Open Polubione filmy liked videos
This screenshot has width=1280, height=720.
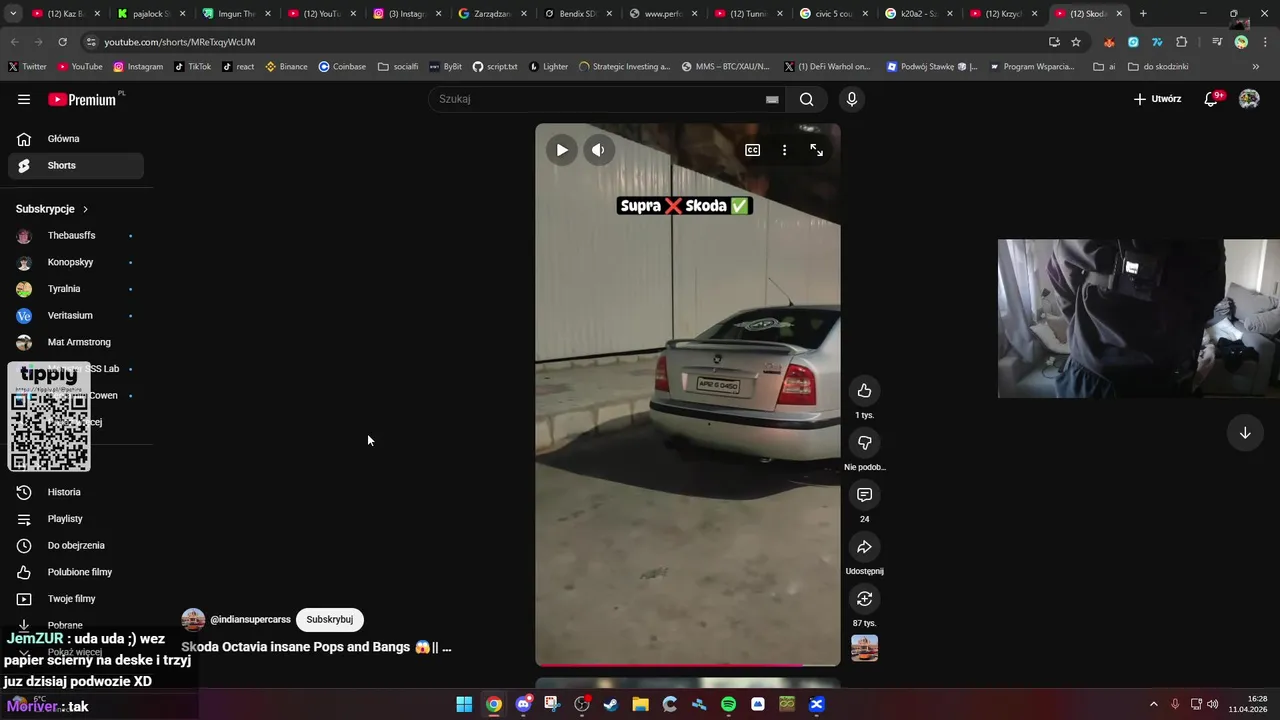coord(76,572)
